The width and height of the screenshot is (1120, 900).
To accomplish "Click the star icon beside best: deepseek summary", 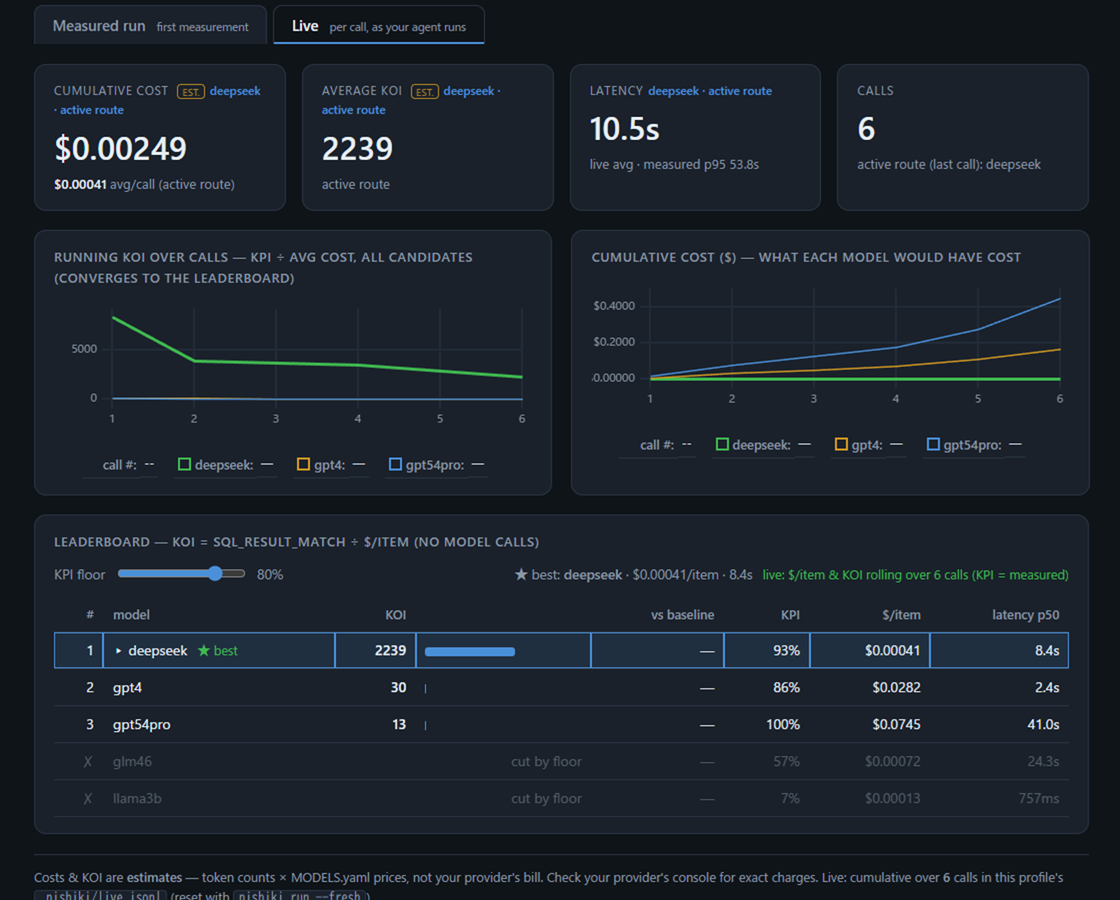I will (x=521, y=574).
